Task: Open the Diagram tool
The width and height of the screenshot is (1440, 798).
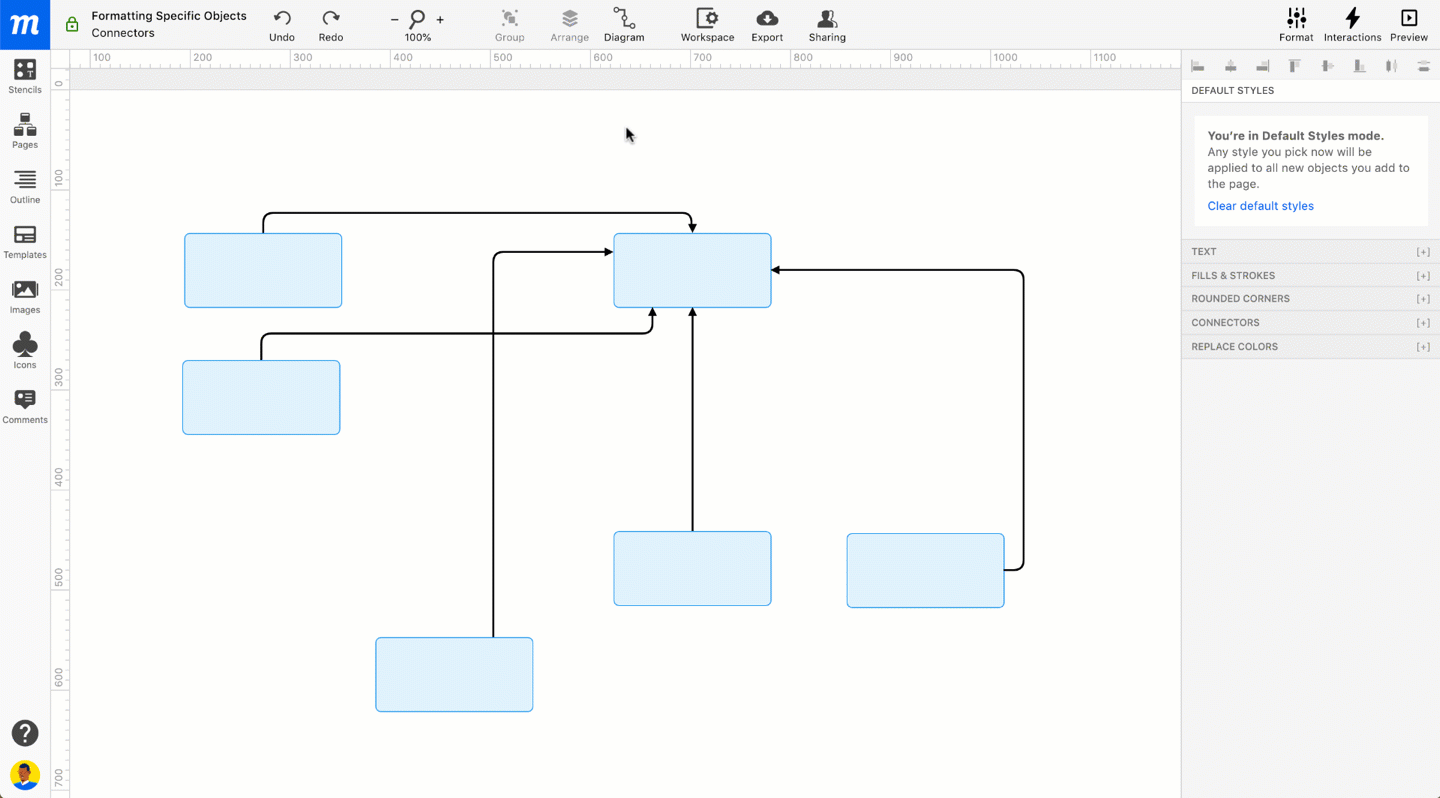Action: 624,24
